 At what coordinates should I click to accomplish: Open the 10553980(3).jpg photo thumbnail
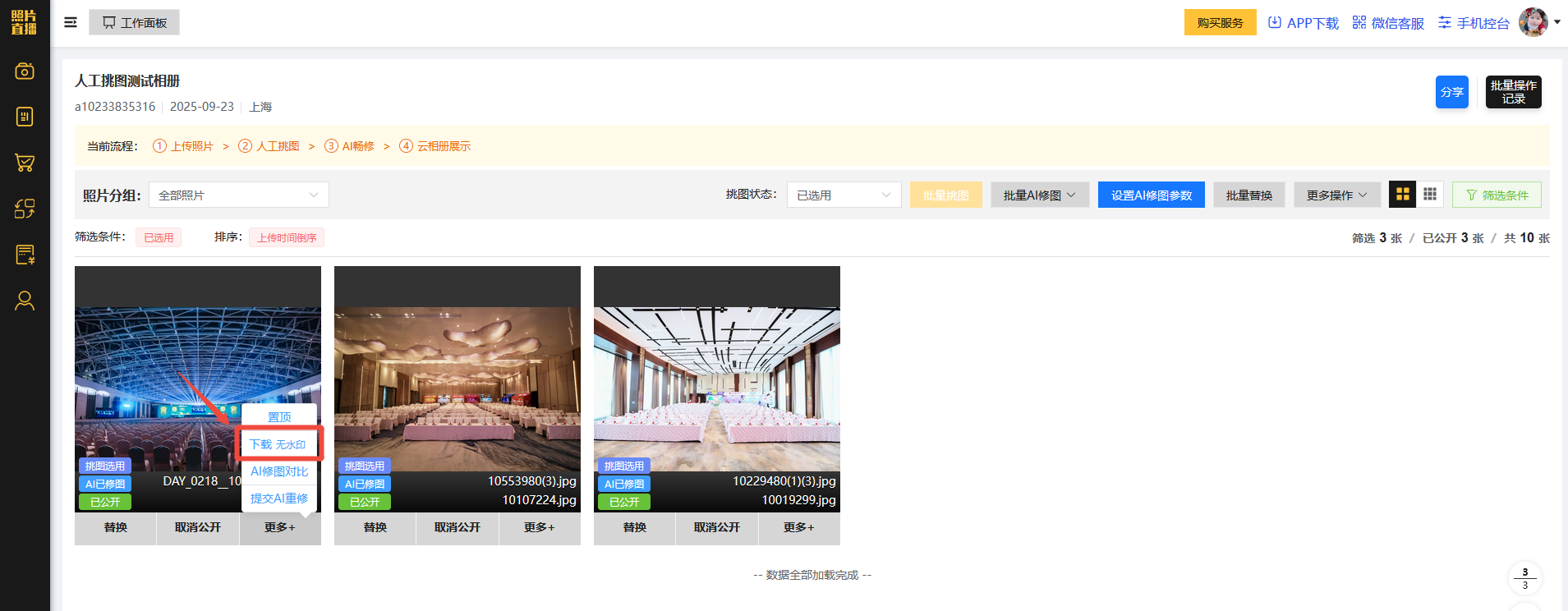click(x=457, y=388)
